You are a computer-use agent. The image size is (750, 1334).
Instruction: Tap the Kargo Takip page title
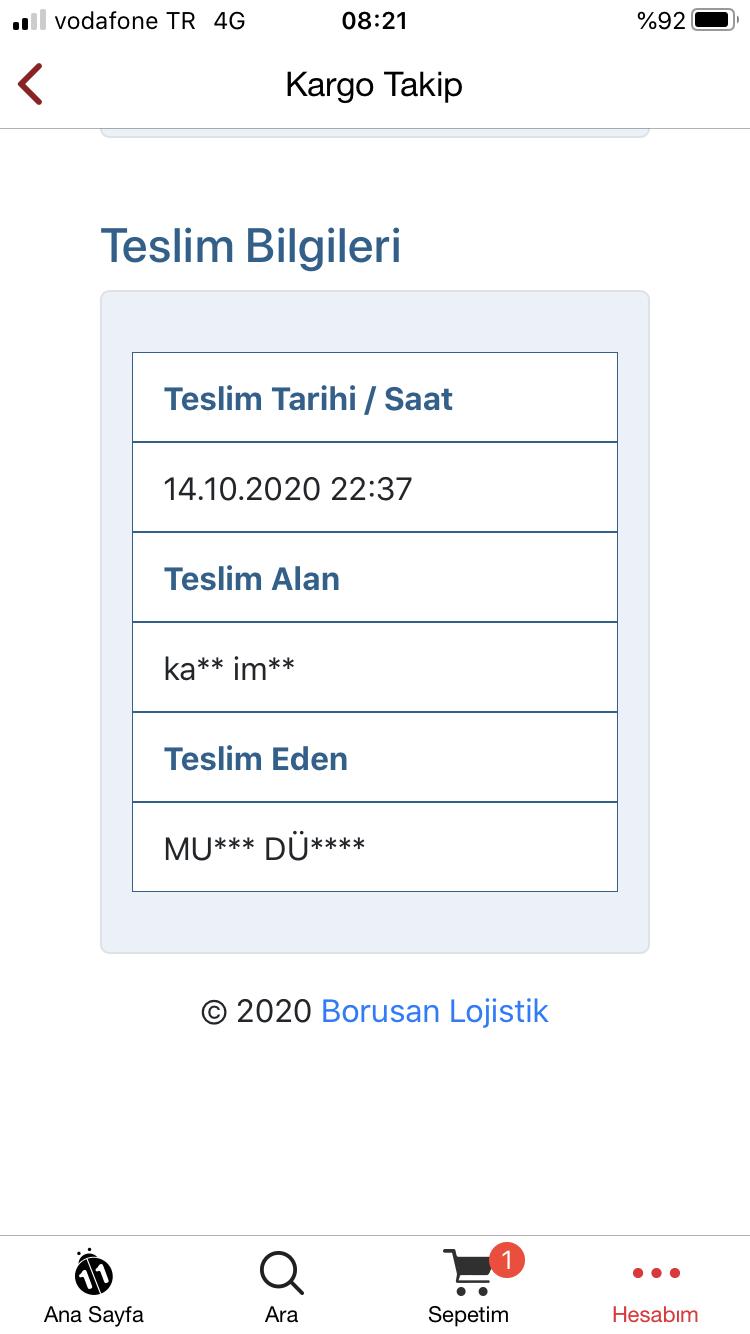374,85
